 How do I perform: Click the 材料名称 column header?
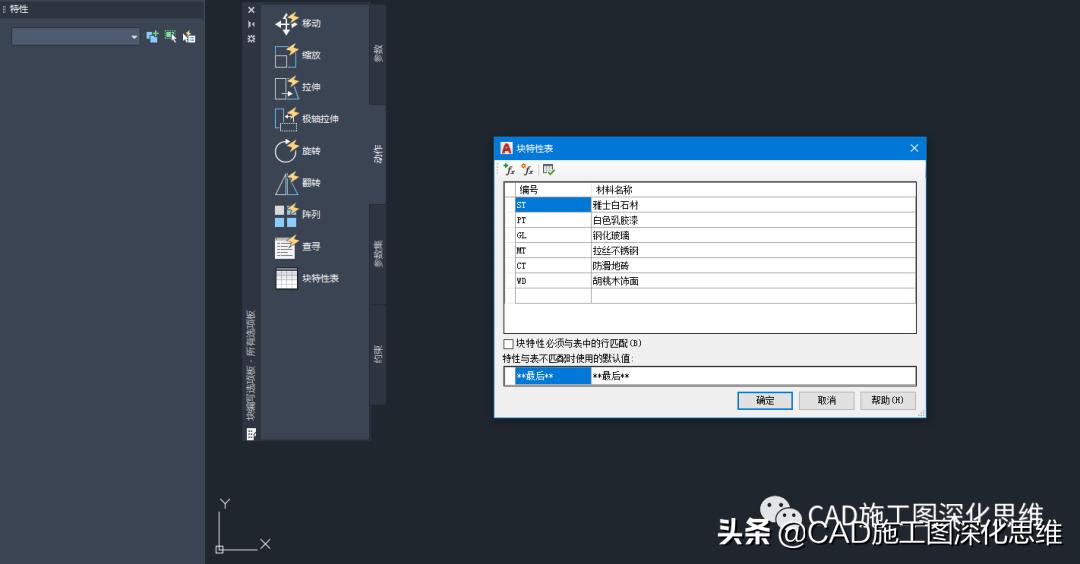point(754,189)
